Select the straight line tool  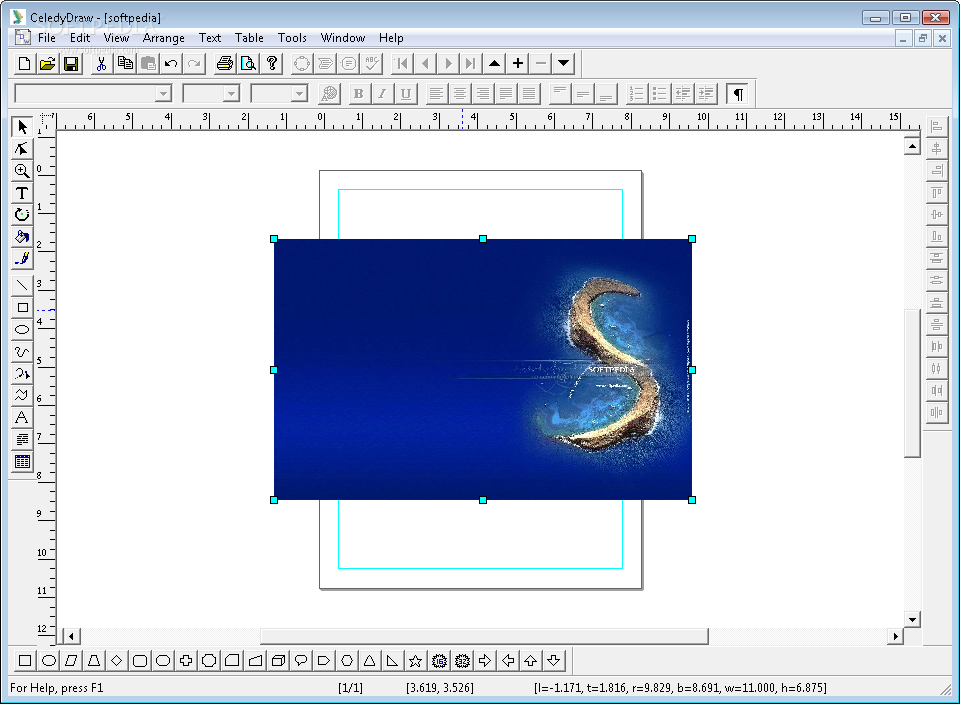[22, 285]
